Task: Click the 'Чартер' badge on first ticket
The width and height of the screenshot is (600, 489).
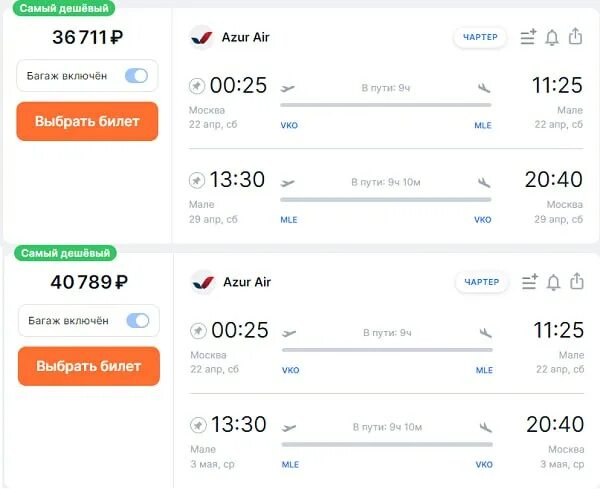Action: click(480, 38)
